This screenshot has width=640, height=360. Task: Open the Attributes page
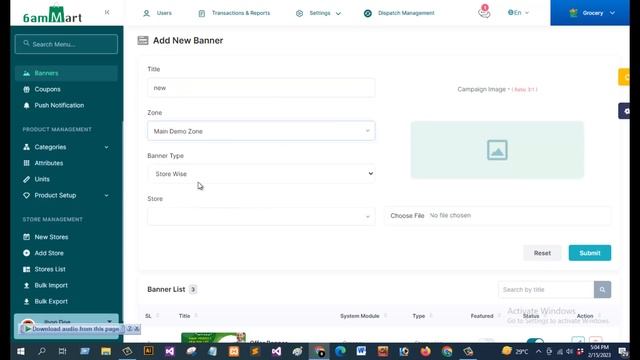(x=49, y=163)
